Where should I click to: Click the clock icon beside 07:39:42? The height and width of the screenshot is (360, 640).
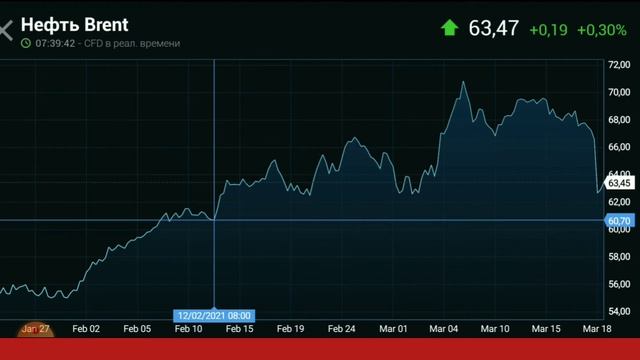[x=26, y=43]
